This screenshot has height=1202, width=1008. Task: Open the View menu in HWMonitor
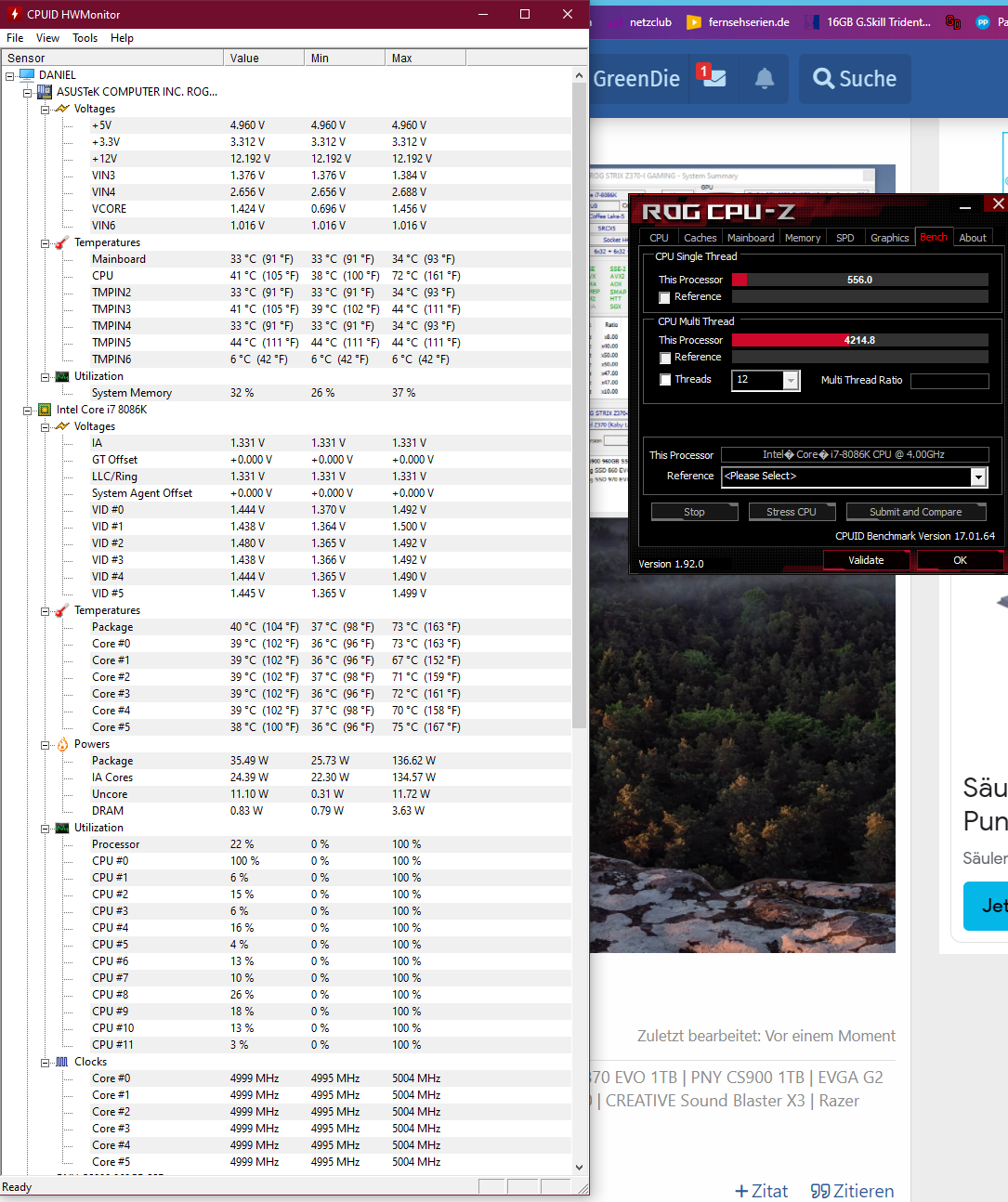pos(47,38)
